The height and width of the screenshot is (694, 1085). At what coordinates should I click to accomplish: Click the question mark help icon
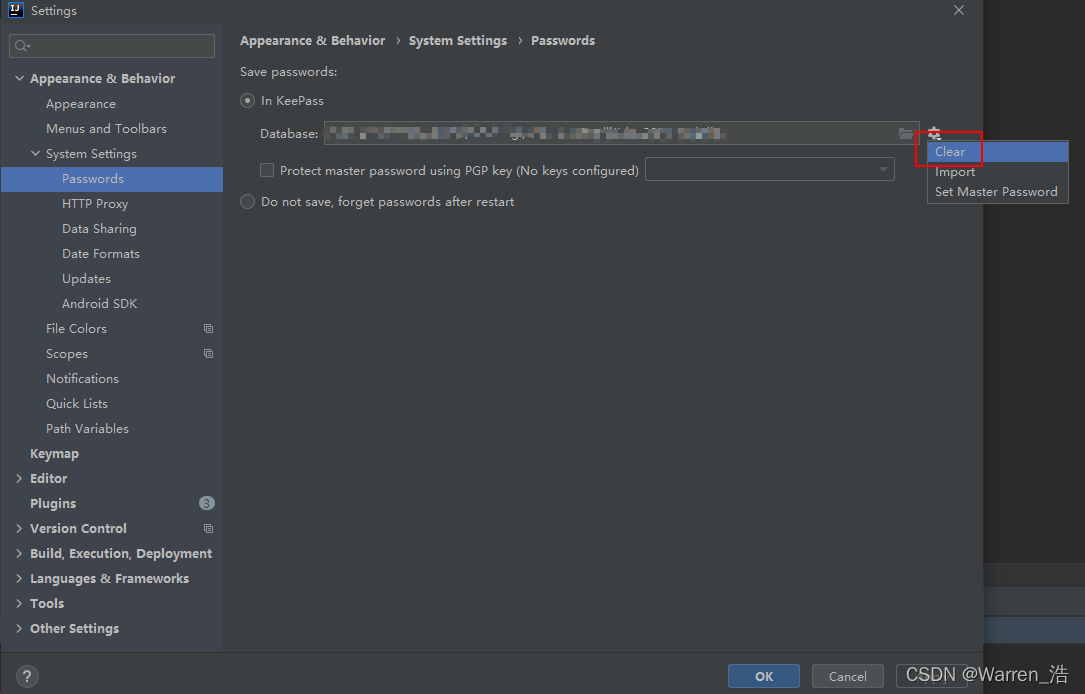27,676
